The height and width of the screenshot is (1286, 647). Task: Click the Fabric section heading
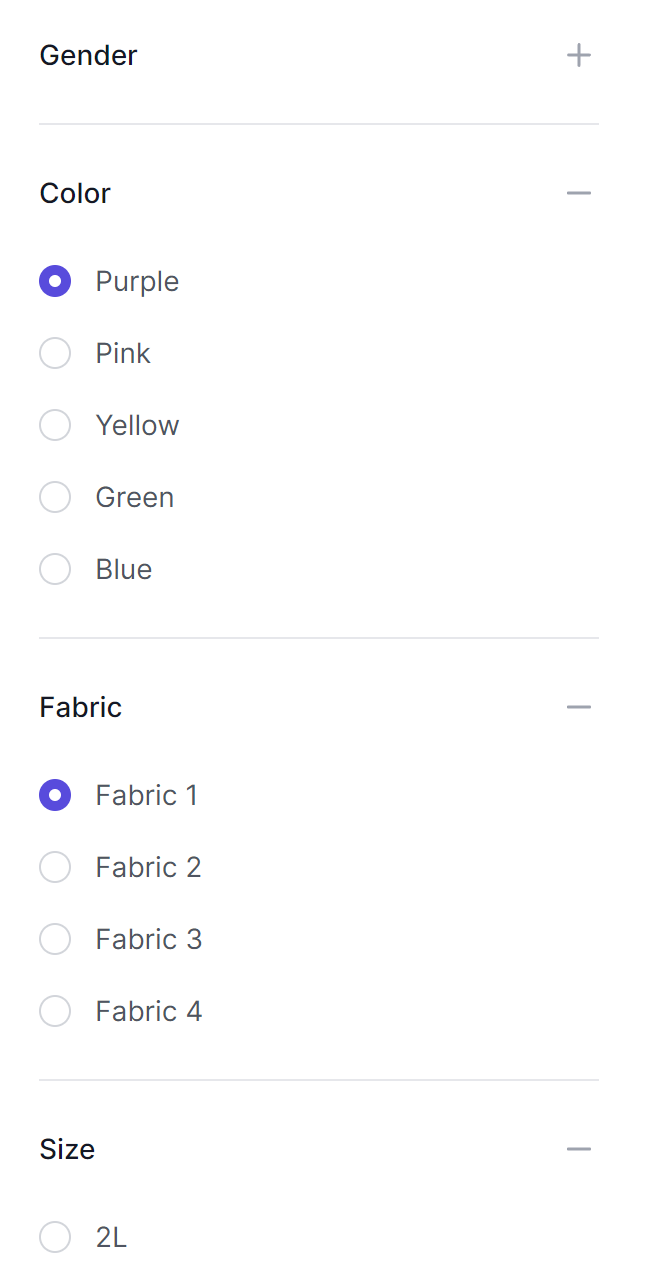80,707
